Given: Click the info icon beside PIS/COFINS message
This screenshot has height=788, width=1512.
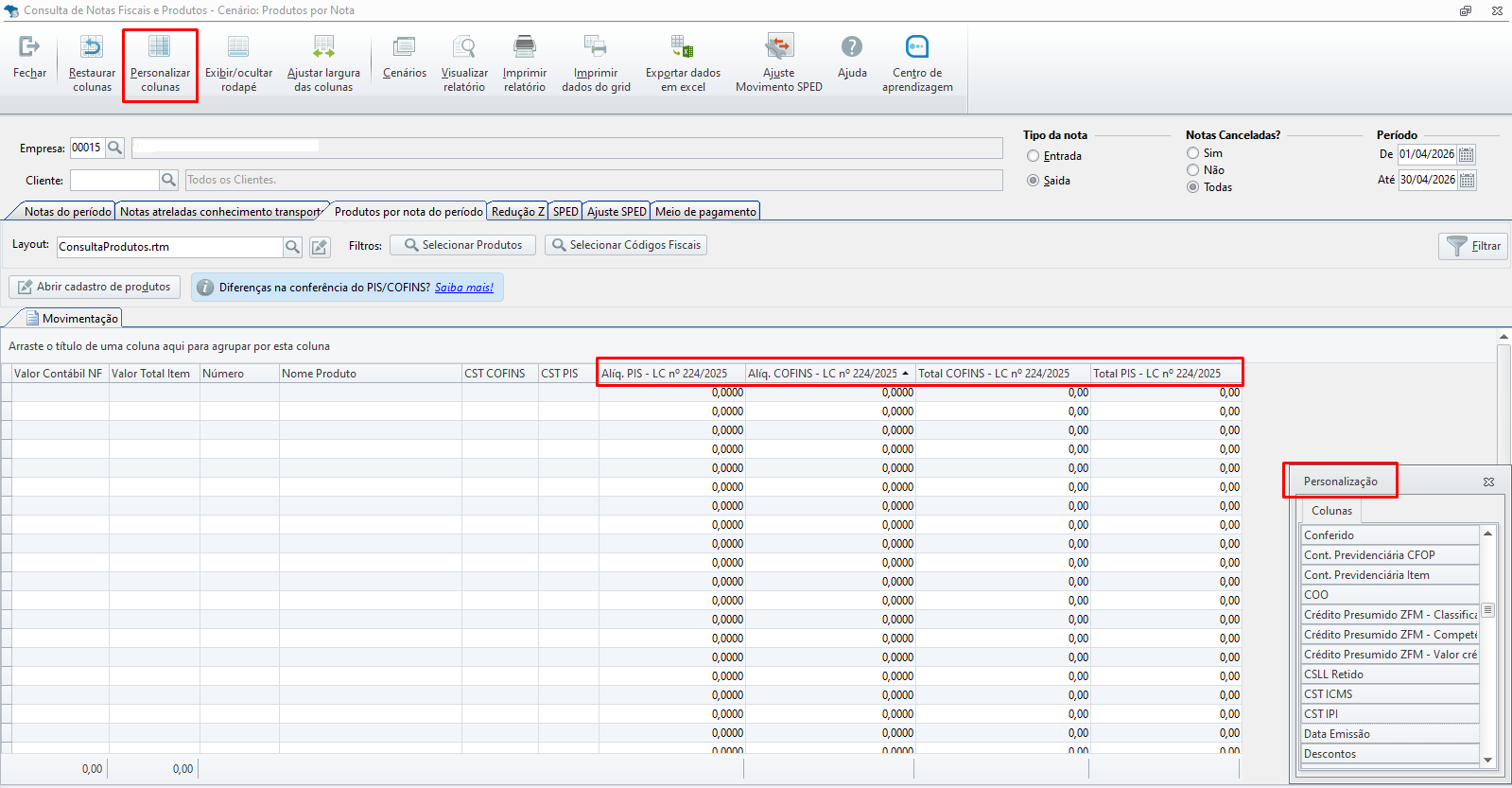Looking at the screenshot, I should (205, 288).
